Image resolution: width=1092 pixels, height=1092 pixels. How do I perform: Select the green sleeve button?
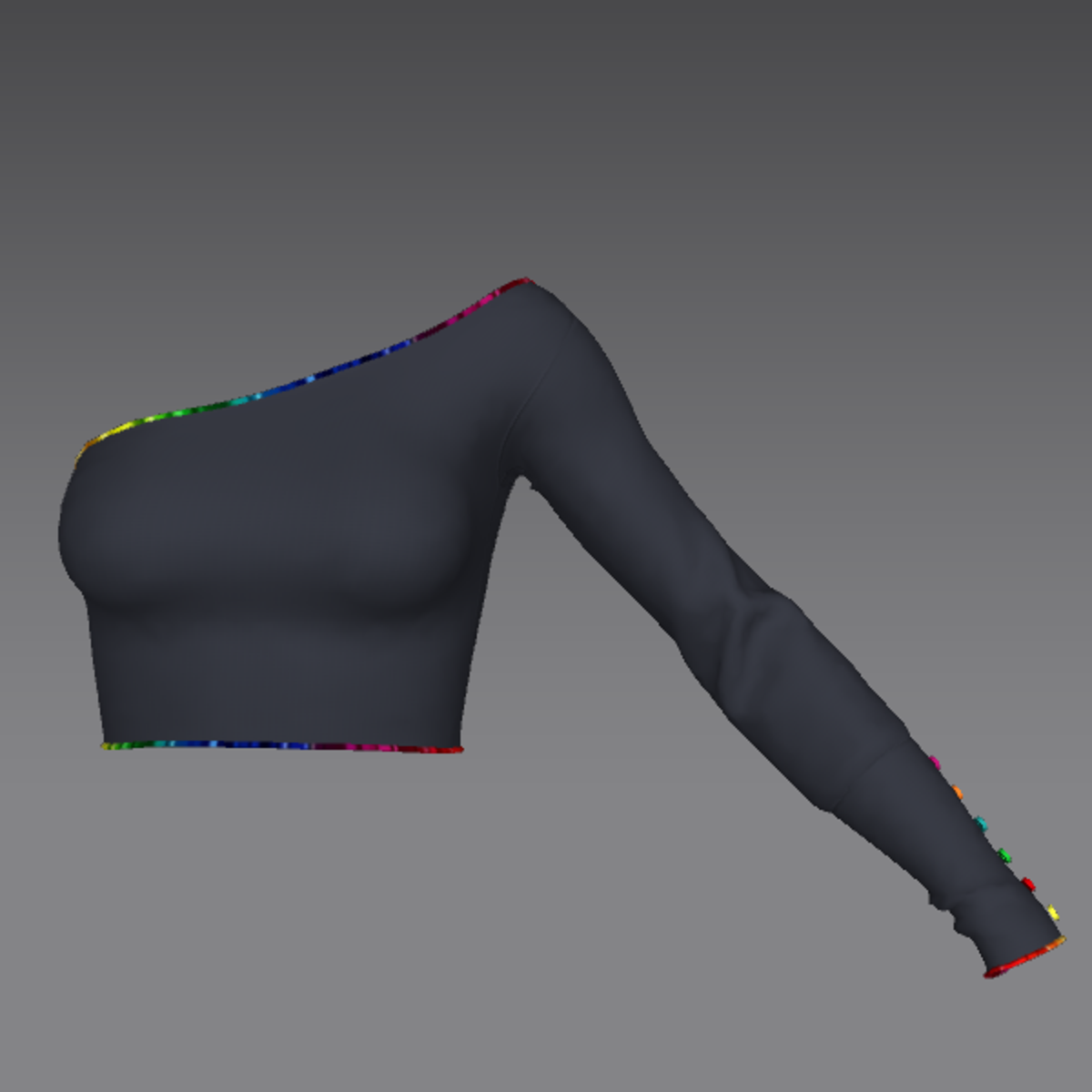click(x=1004, y=855)
